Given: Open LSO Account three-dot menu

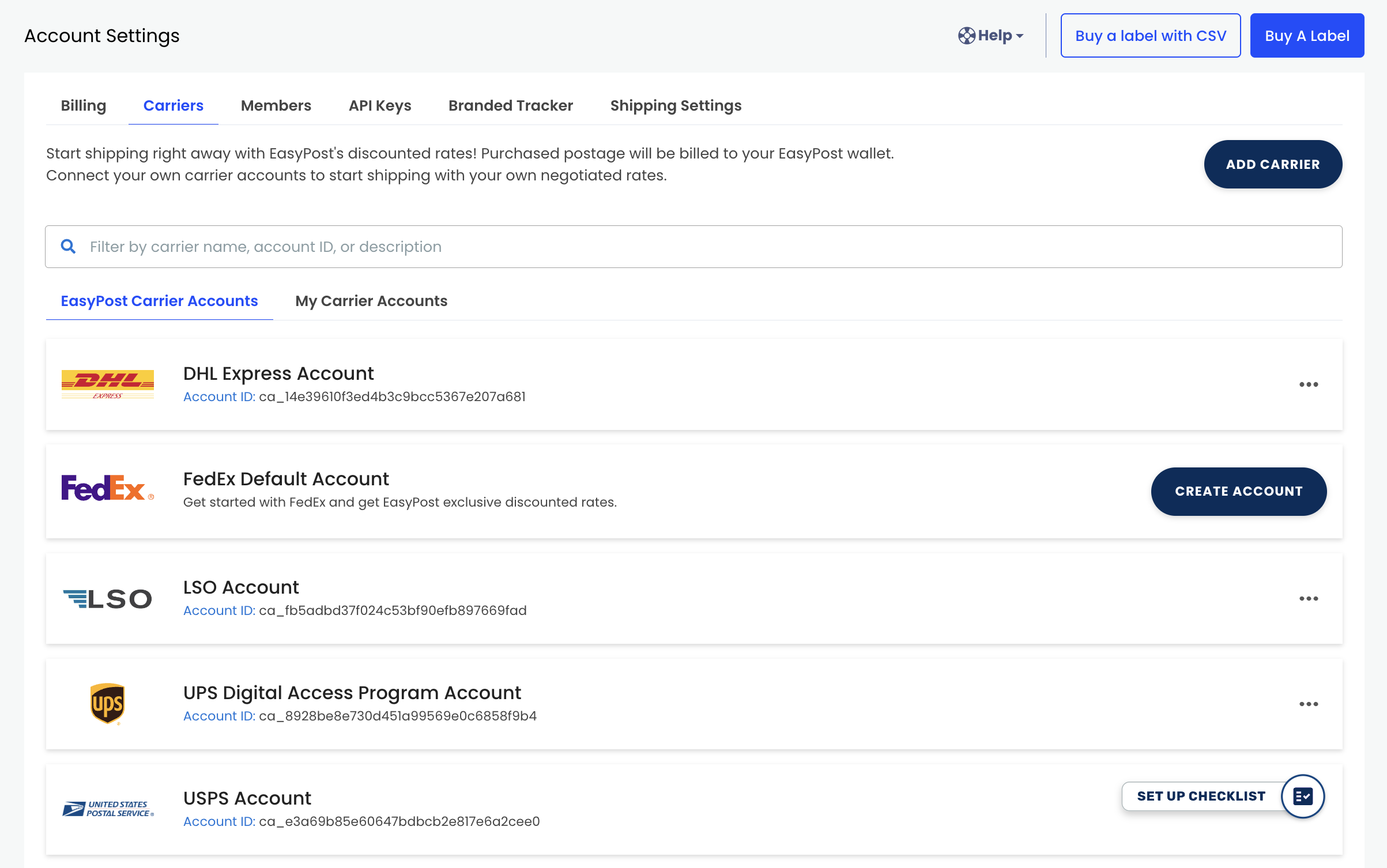Looking at the screenshot, I should tap(1309, 599).
